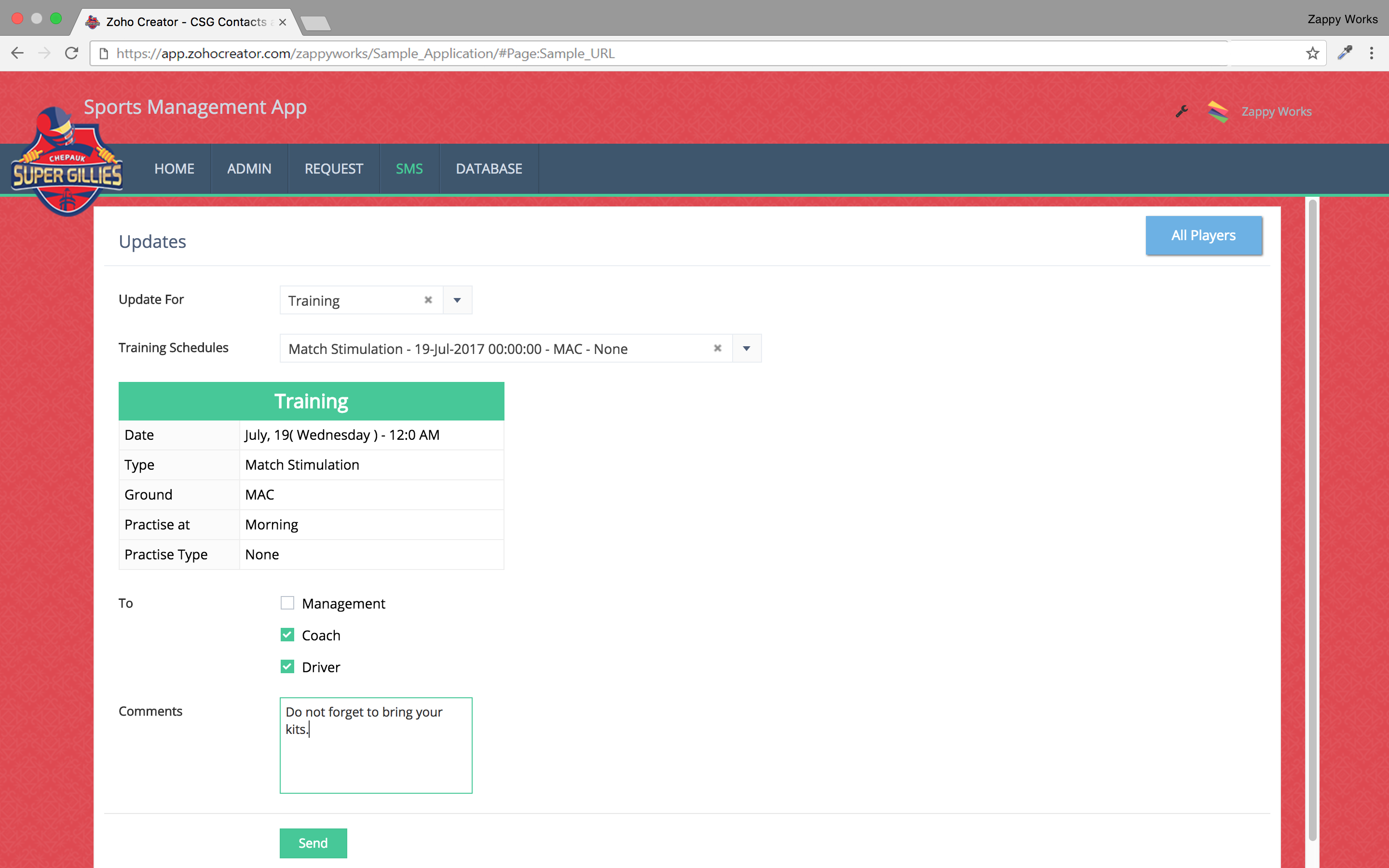This screenshot has height=868, width=1389.
Task: Click the Driver label text
Action: pyautogui.click(x=321, y=667)
